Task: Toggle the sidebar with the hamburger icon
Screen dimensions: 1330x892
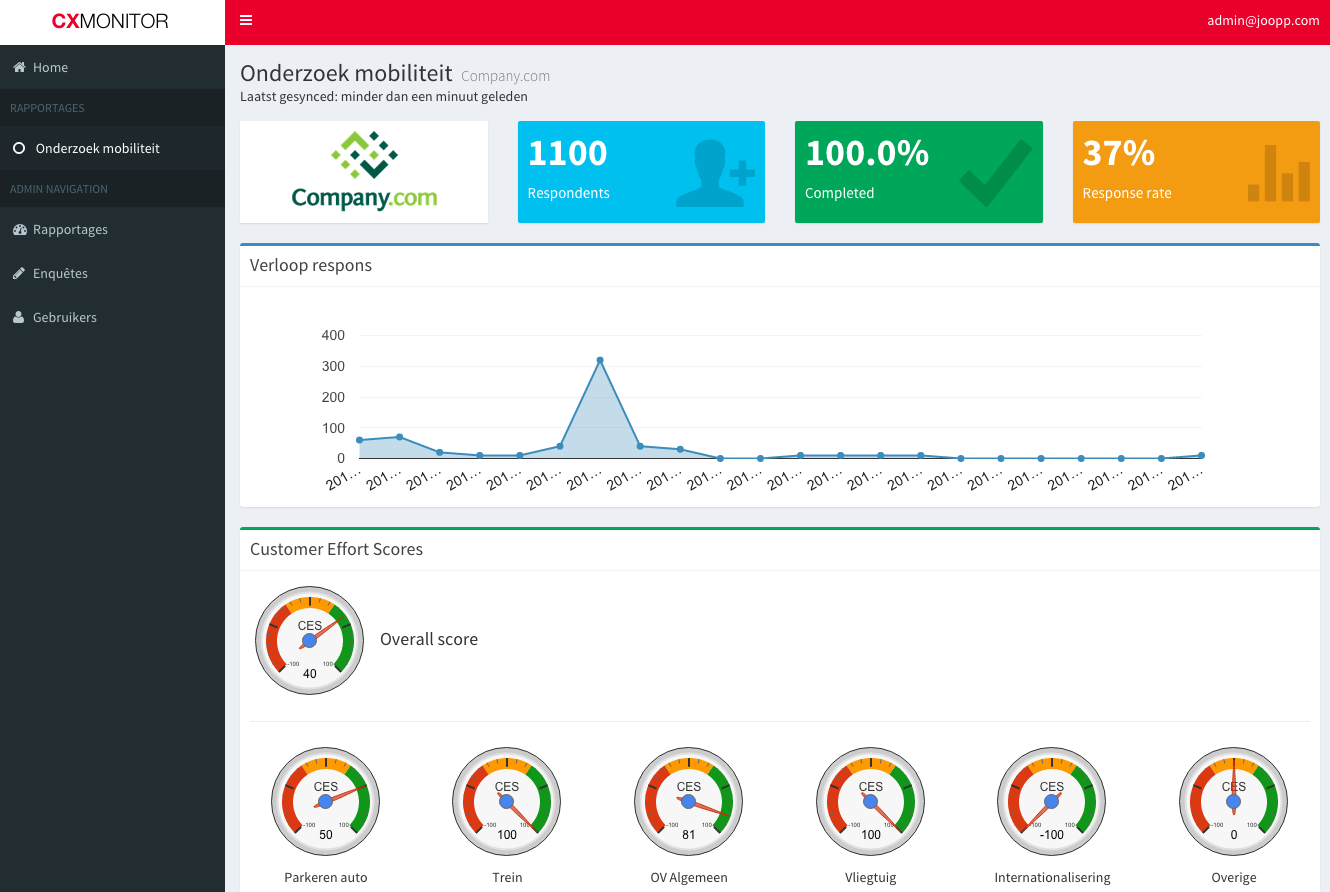Action: click(x=246, y=21)
